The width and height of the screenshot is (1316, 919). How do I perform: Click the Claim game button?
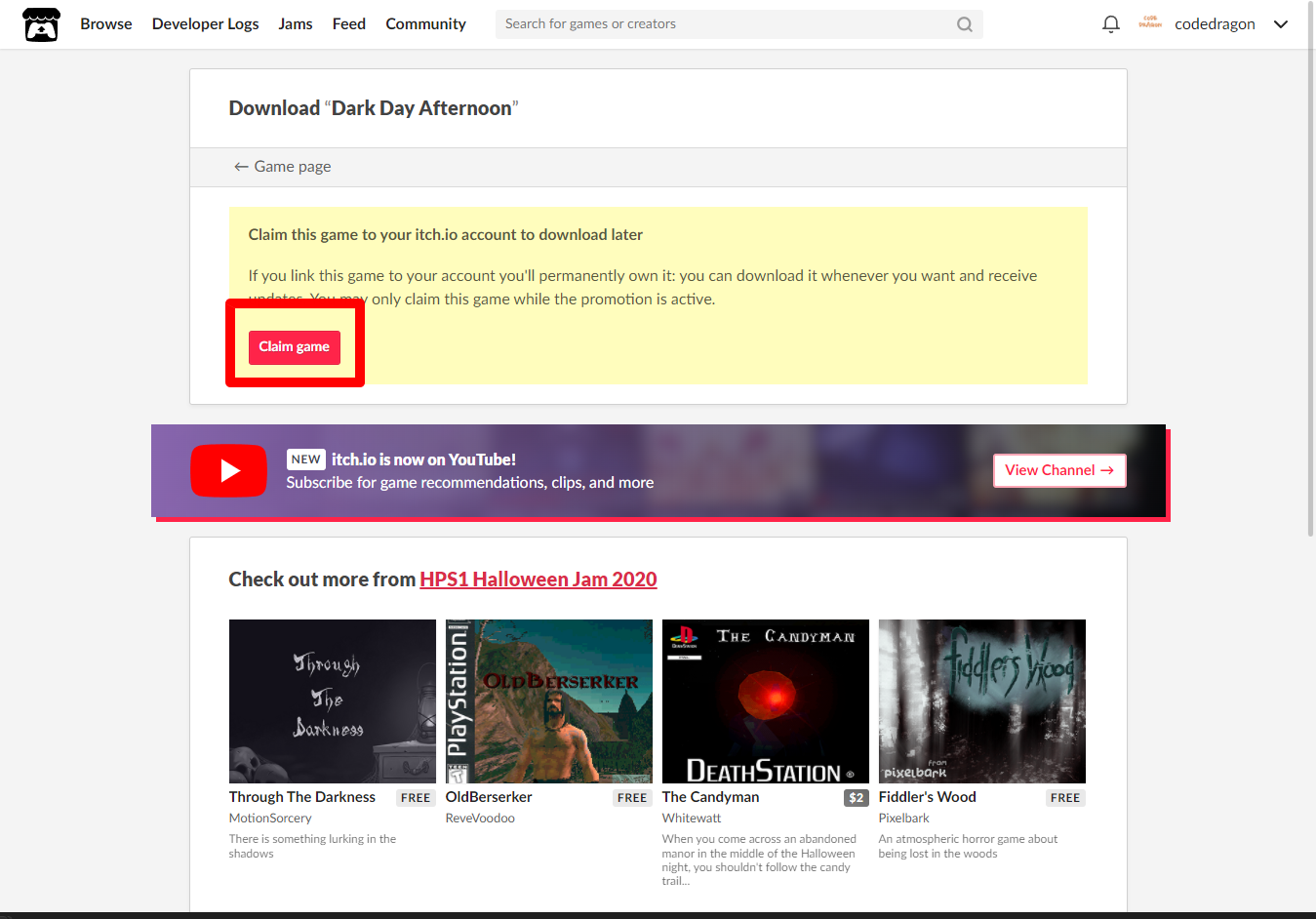[x=294, y=347]
